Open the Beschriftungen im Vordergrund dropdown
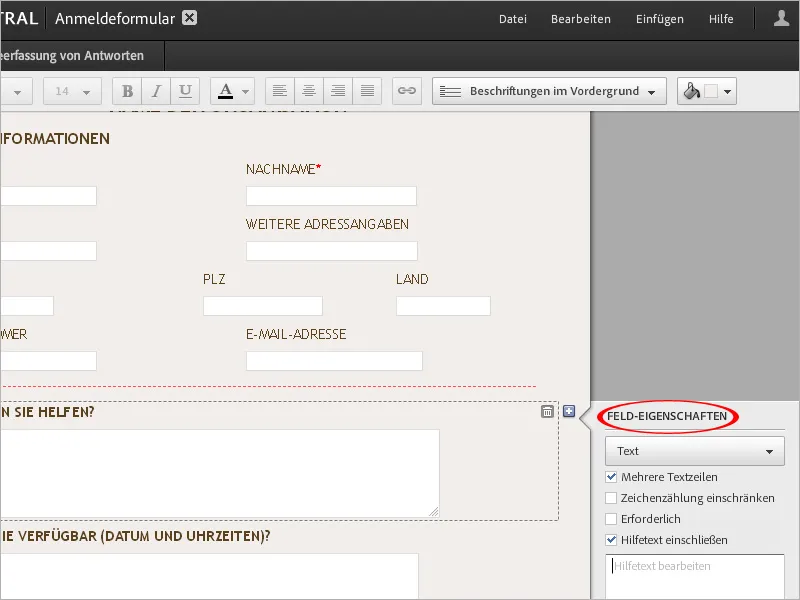This screenshot has width=800, height=600. click(x=547, y=90)
